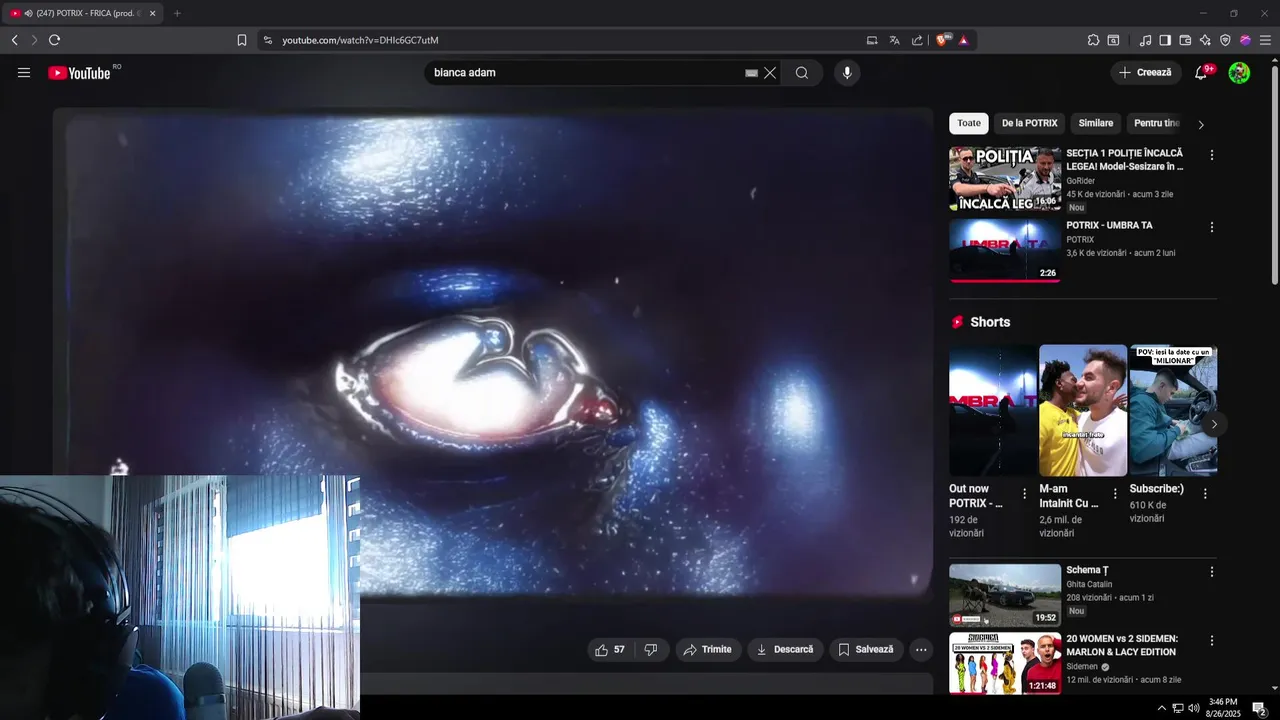Open the on-screen keyboard in search box

pos(751,73)
